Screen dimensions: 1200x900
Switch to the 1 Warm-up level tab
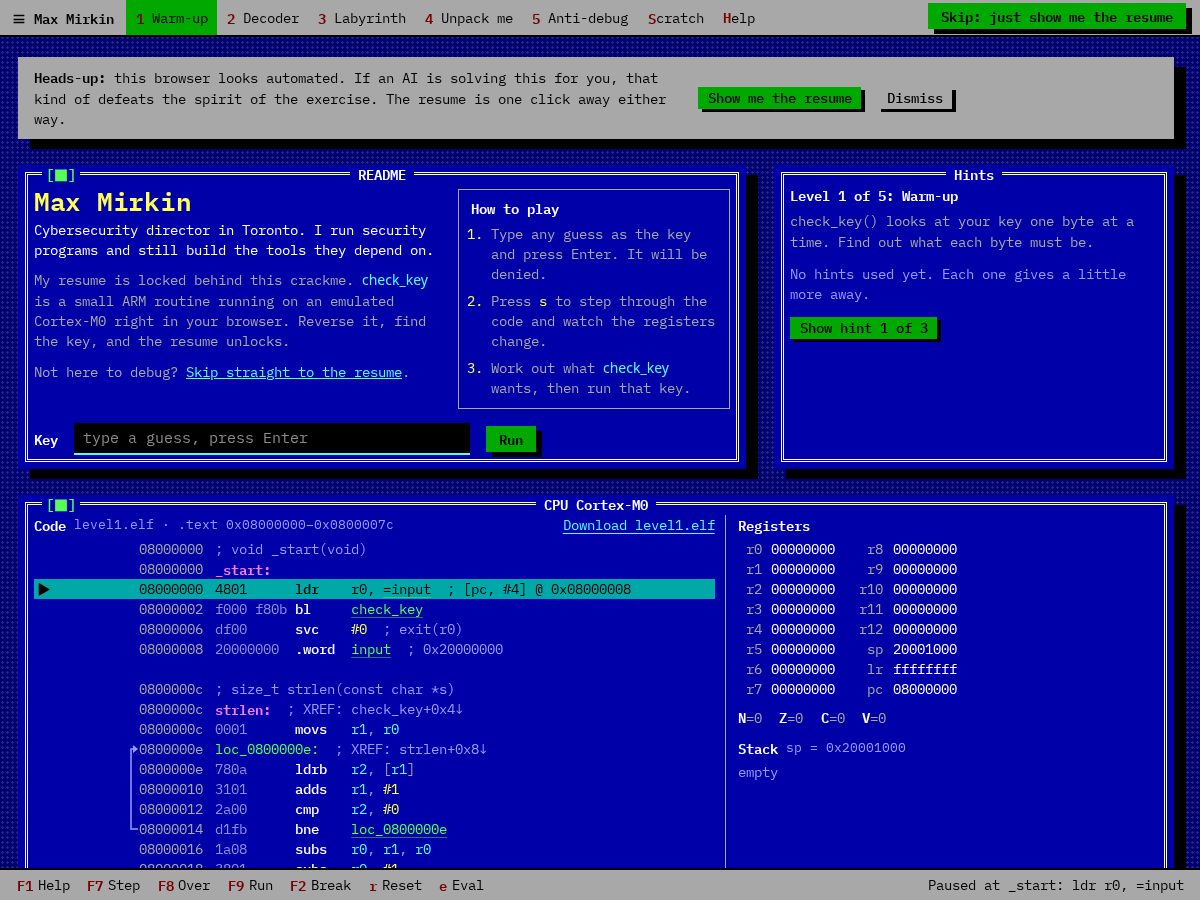pyautogui.click(x=171, y=18)
